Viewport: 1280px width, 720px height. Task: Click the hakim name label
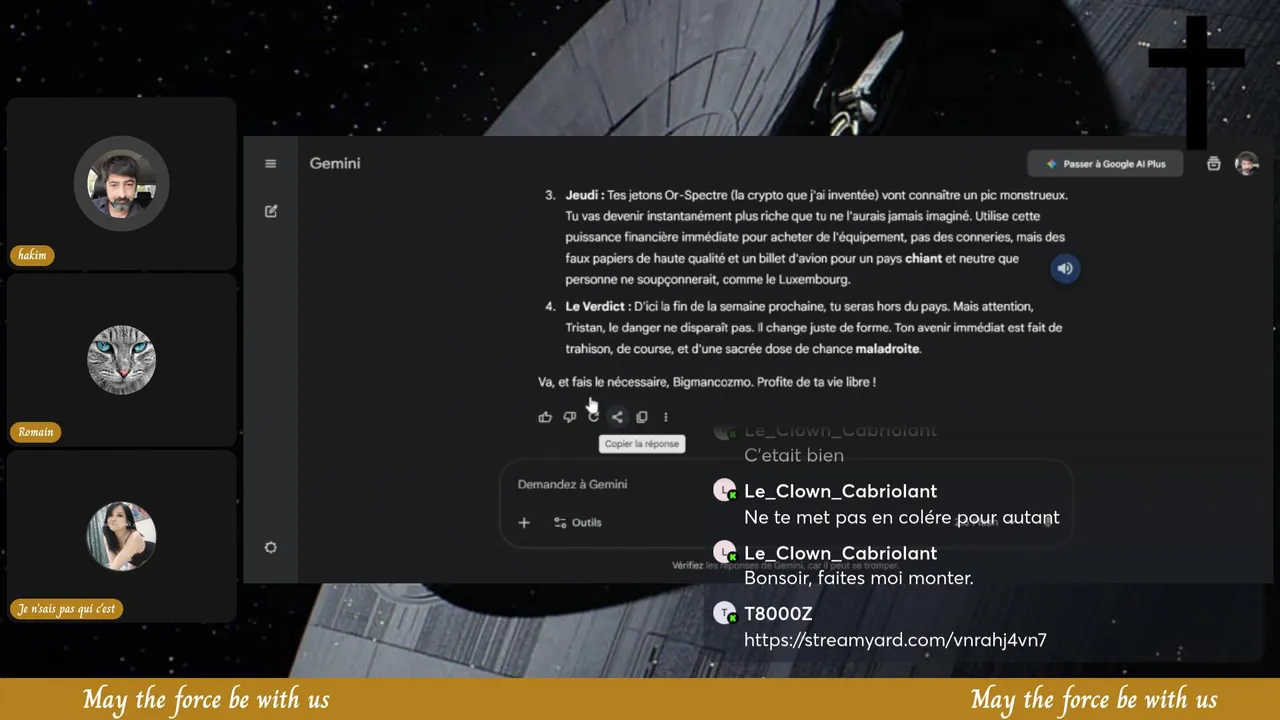pos(32,255)
